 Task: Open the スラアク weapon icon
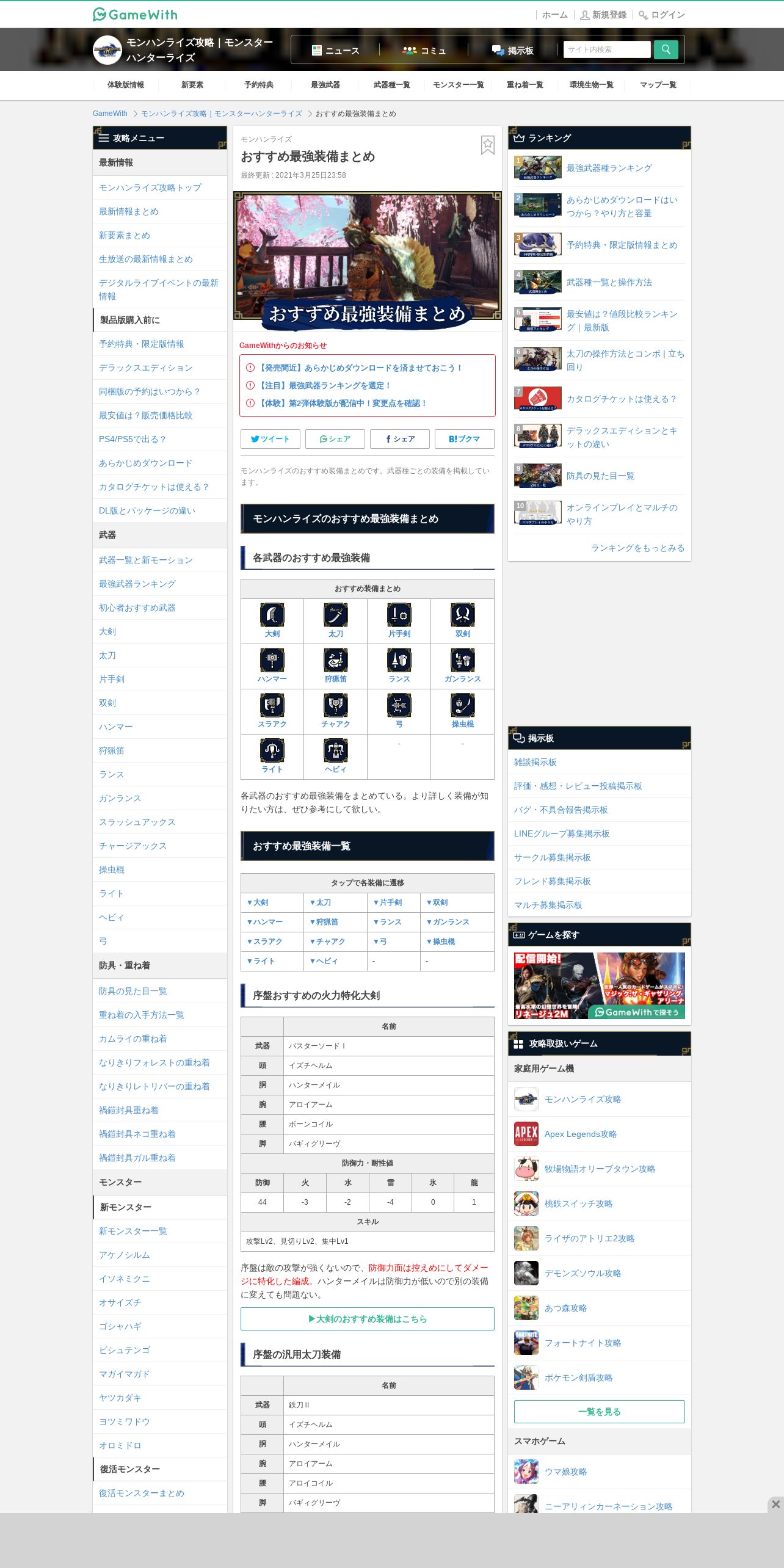[272, 705]
